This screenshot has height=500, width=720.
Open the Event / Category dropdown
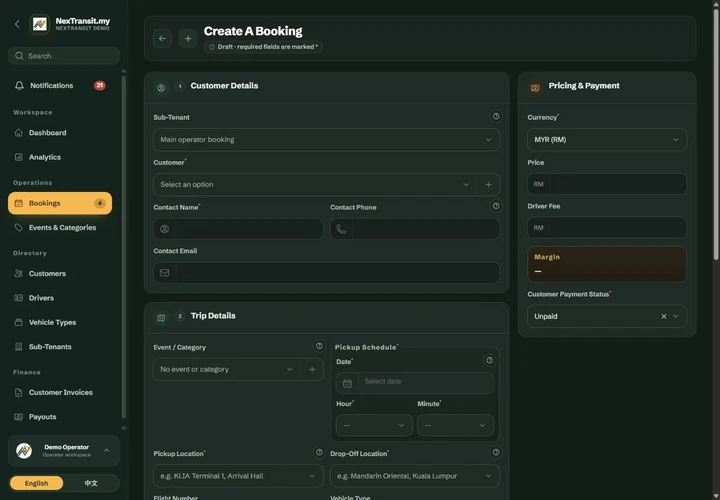227,369
